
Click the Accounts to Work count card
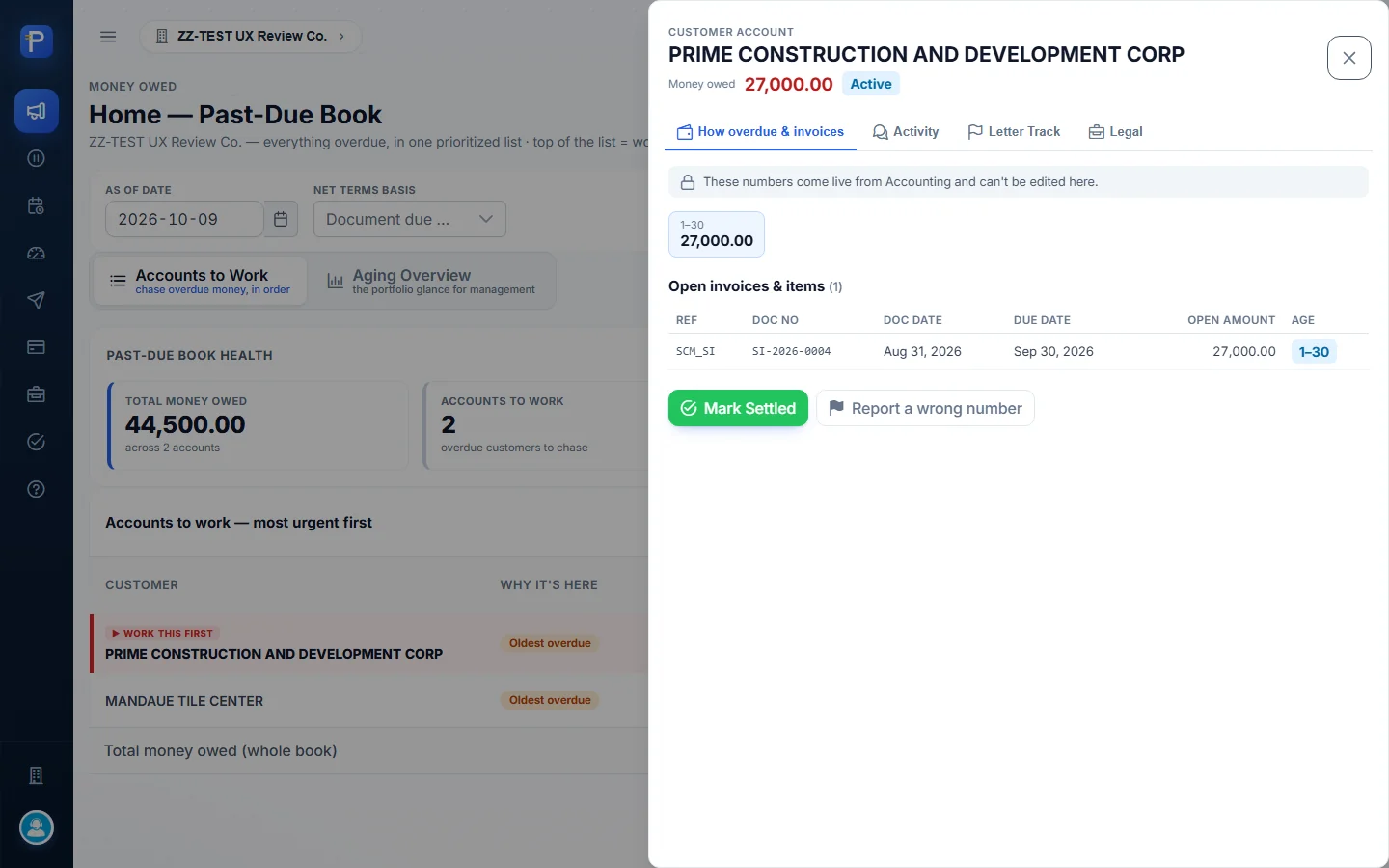pos(536,425)
